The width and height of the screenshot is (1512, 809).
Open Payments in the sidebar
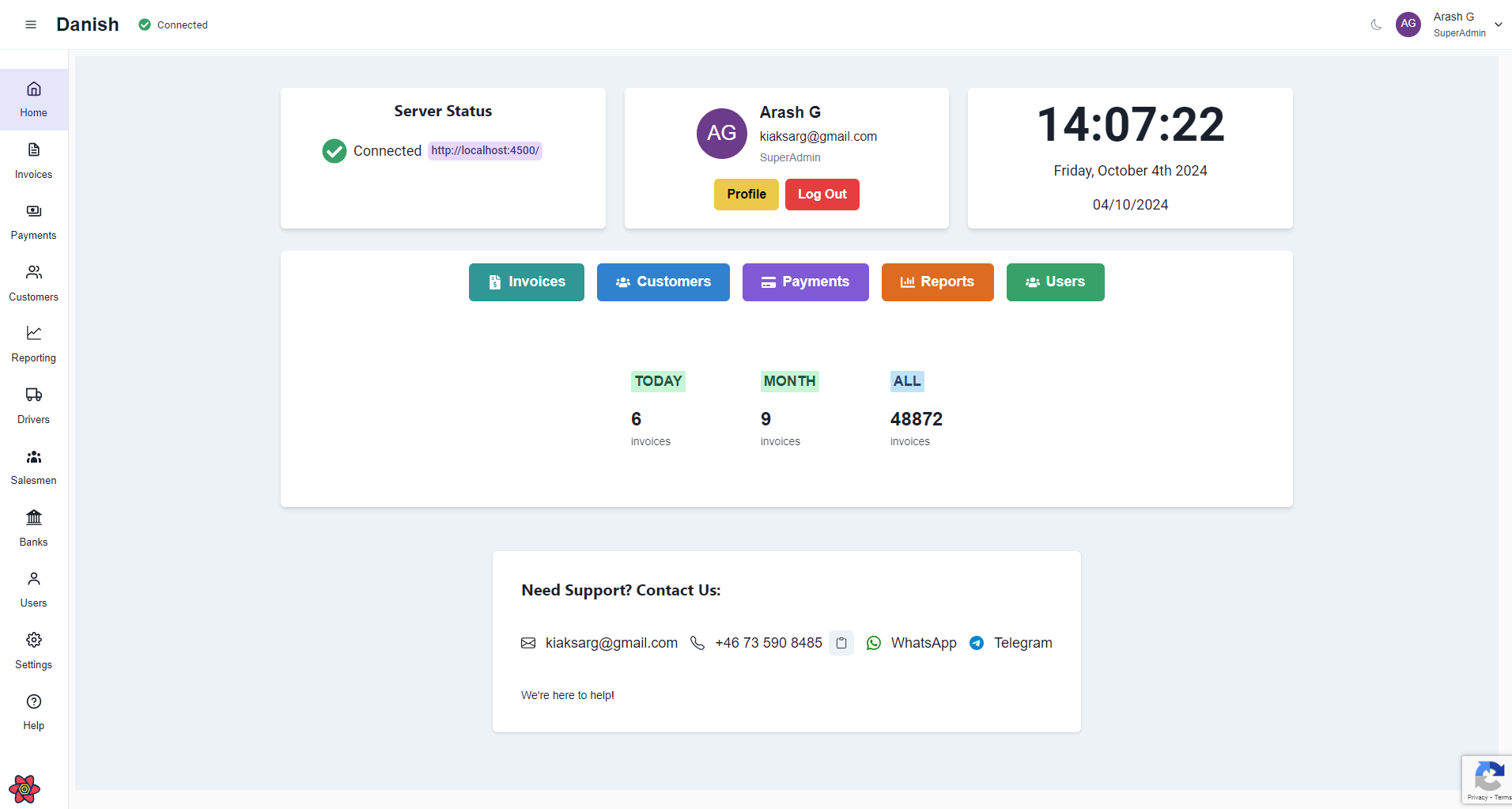tap(34, 222)
